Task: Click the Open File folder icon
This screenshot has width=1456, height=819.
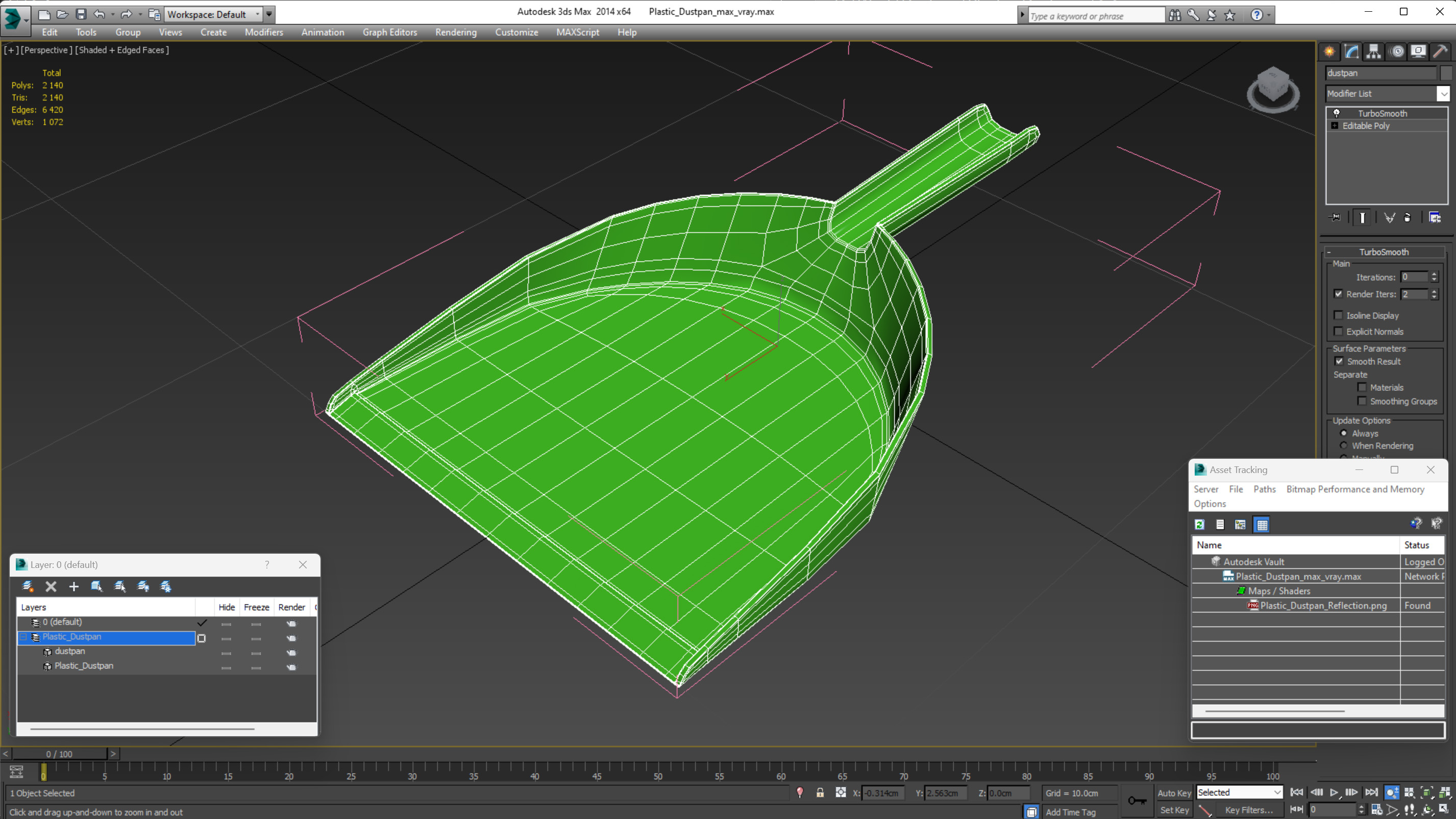Action: [x=62, y=14]
